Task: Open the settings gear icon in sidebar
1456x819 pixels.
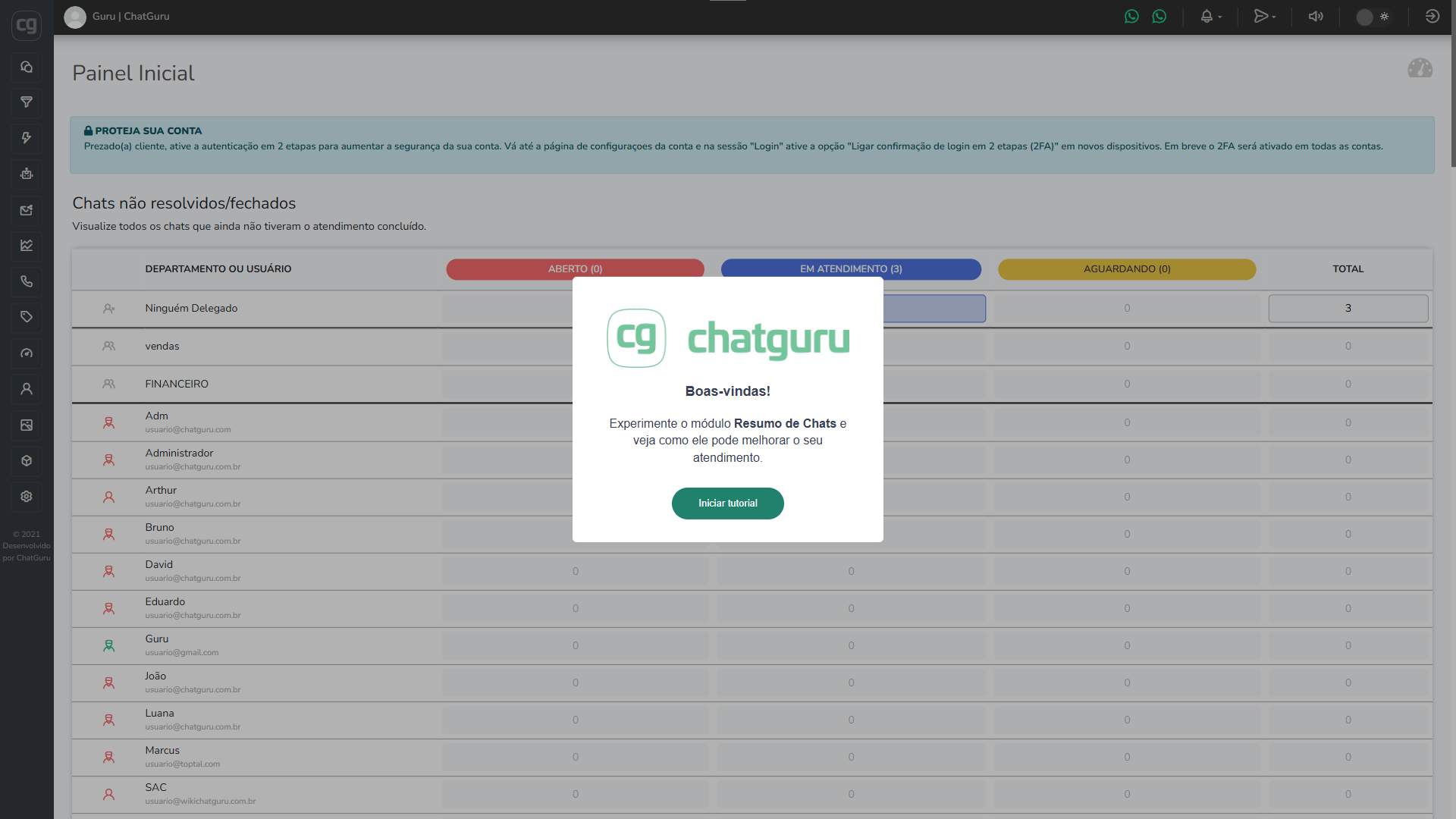Action: point(27,497)
